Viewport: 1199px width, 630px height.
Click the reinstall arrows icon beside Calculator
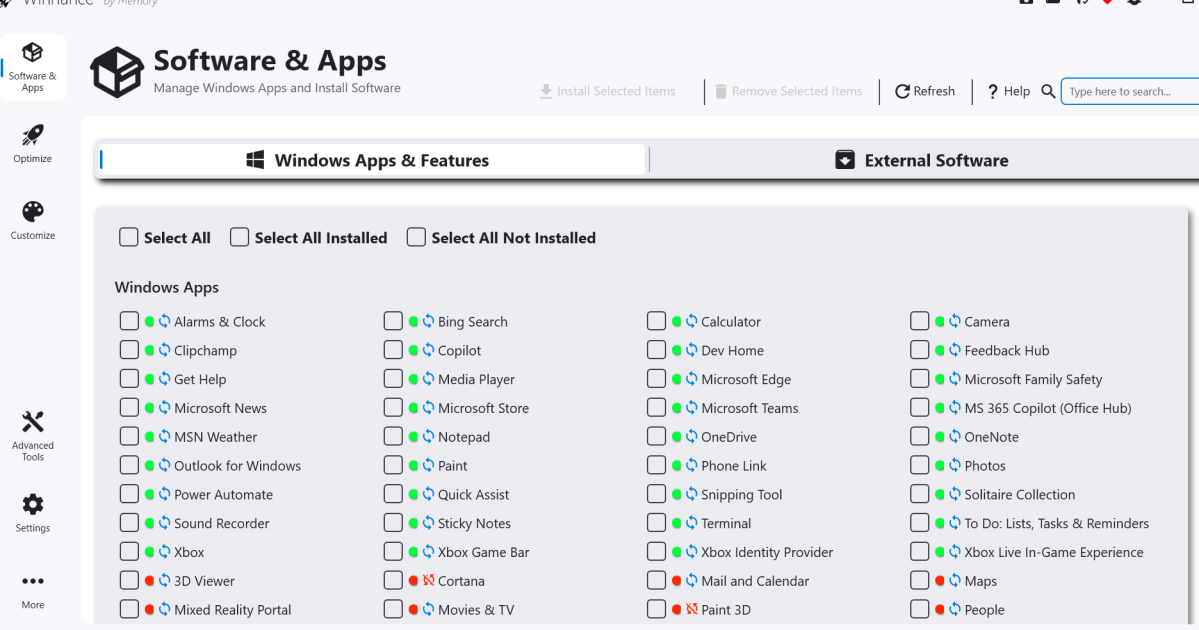click(691, 322)
